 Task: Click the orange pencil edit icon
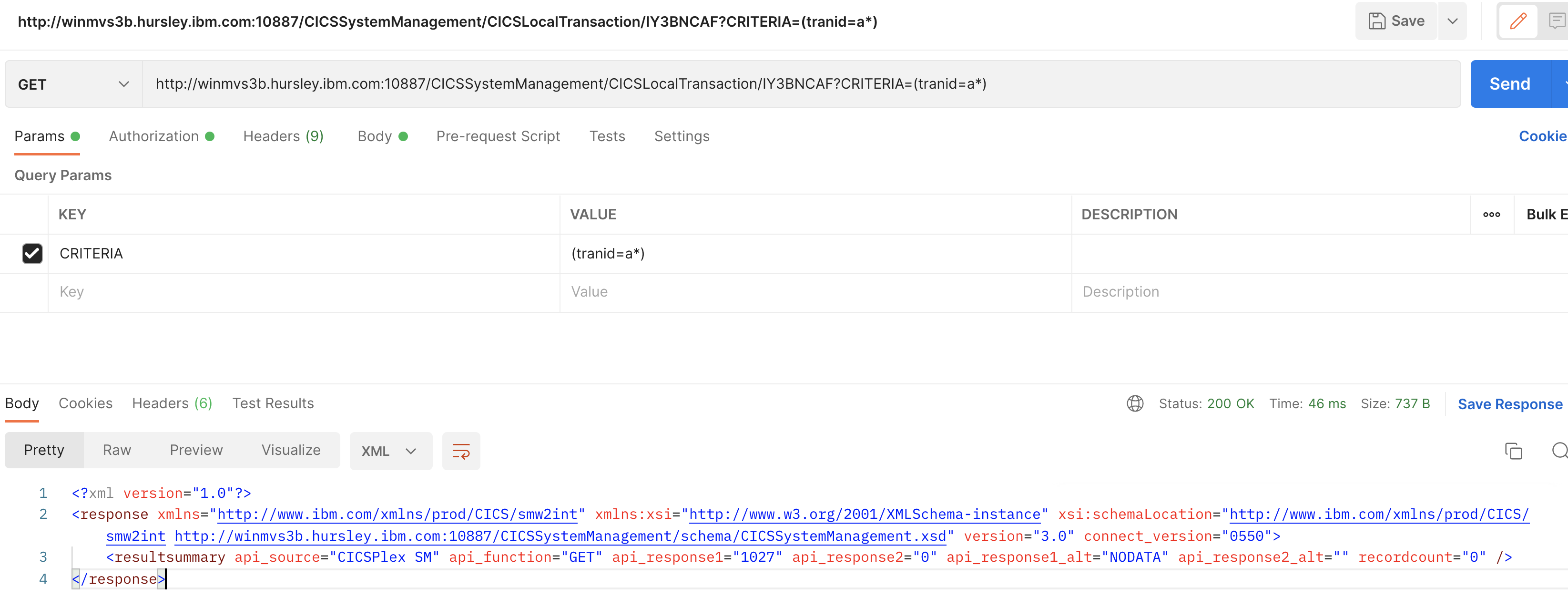click(1518, 21)
